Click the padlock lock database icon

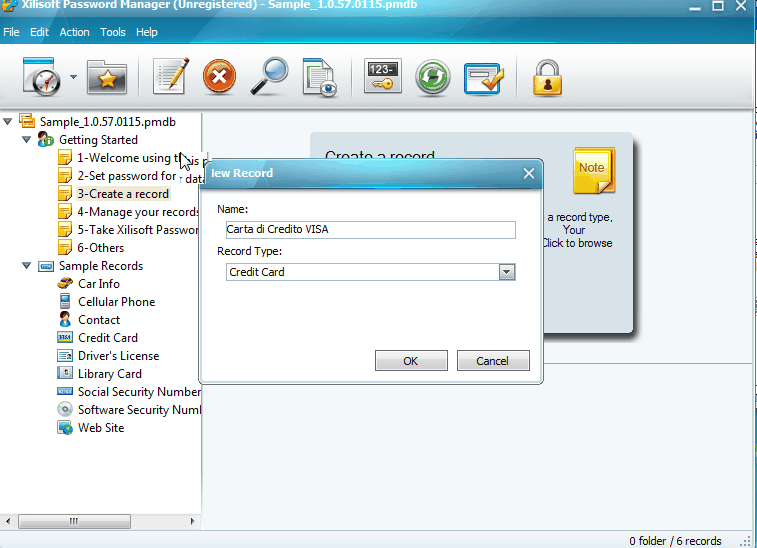point(547,77)
